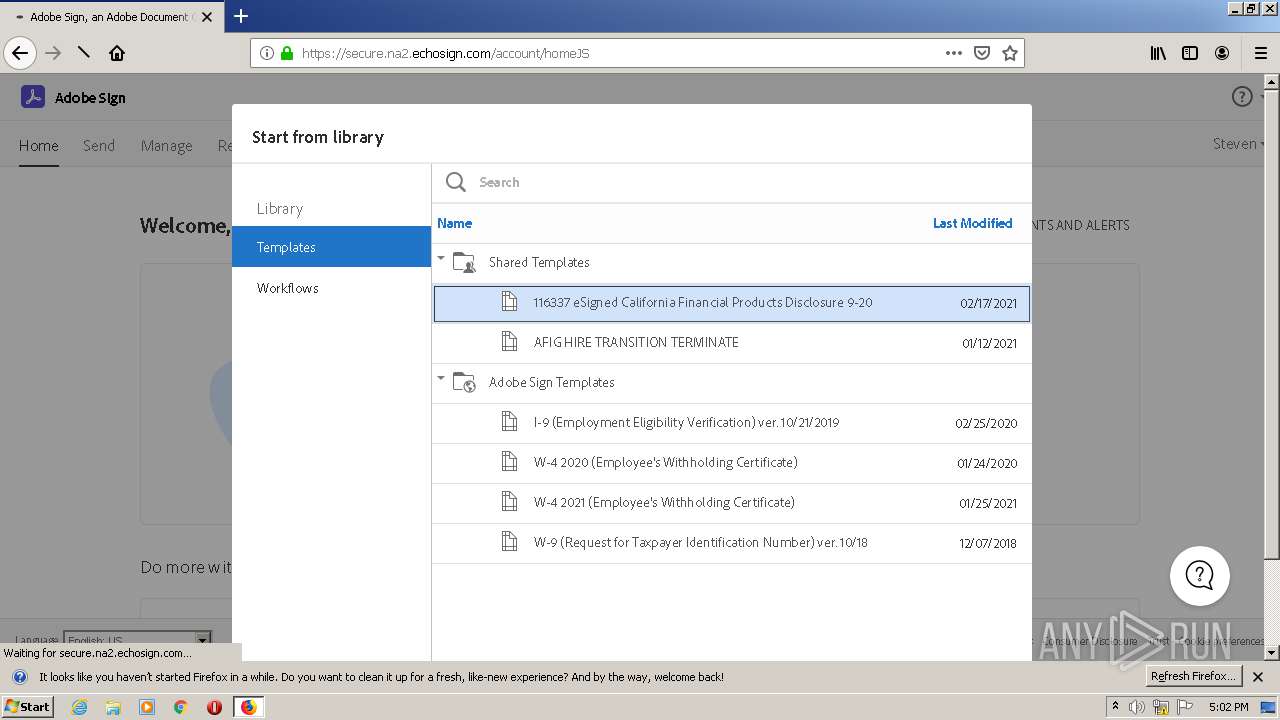Click the taskbar clock showing 5:02 PM

click(1228, 707)
